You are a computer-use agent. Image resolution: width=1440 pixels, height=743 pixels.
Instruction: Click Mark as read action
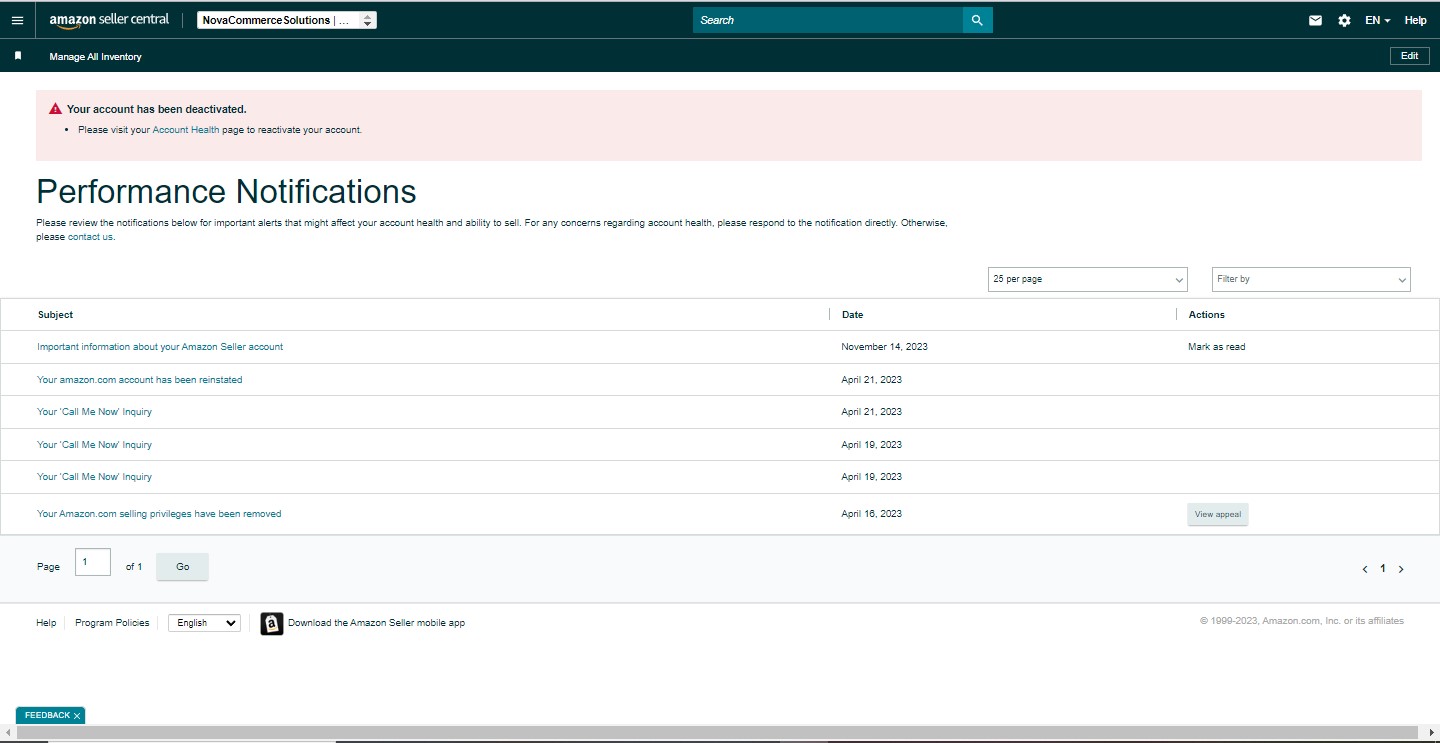(x=1216, y=347)
